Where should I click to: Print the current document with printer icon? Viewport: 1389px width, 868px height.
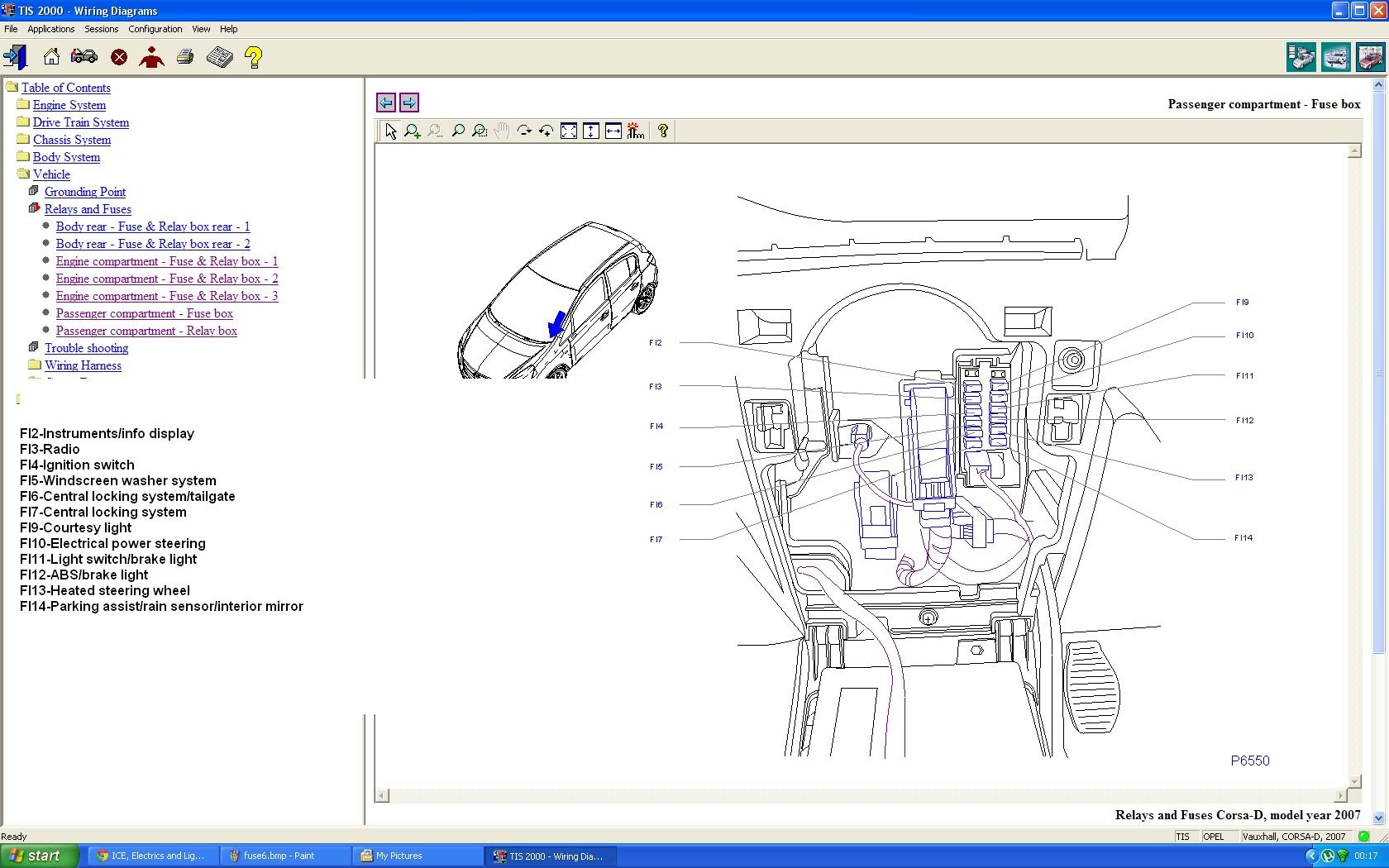(x=185, y=57)
